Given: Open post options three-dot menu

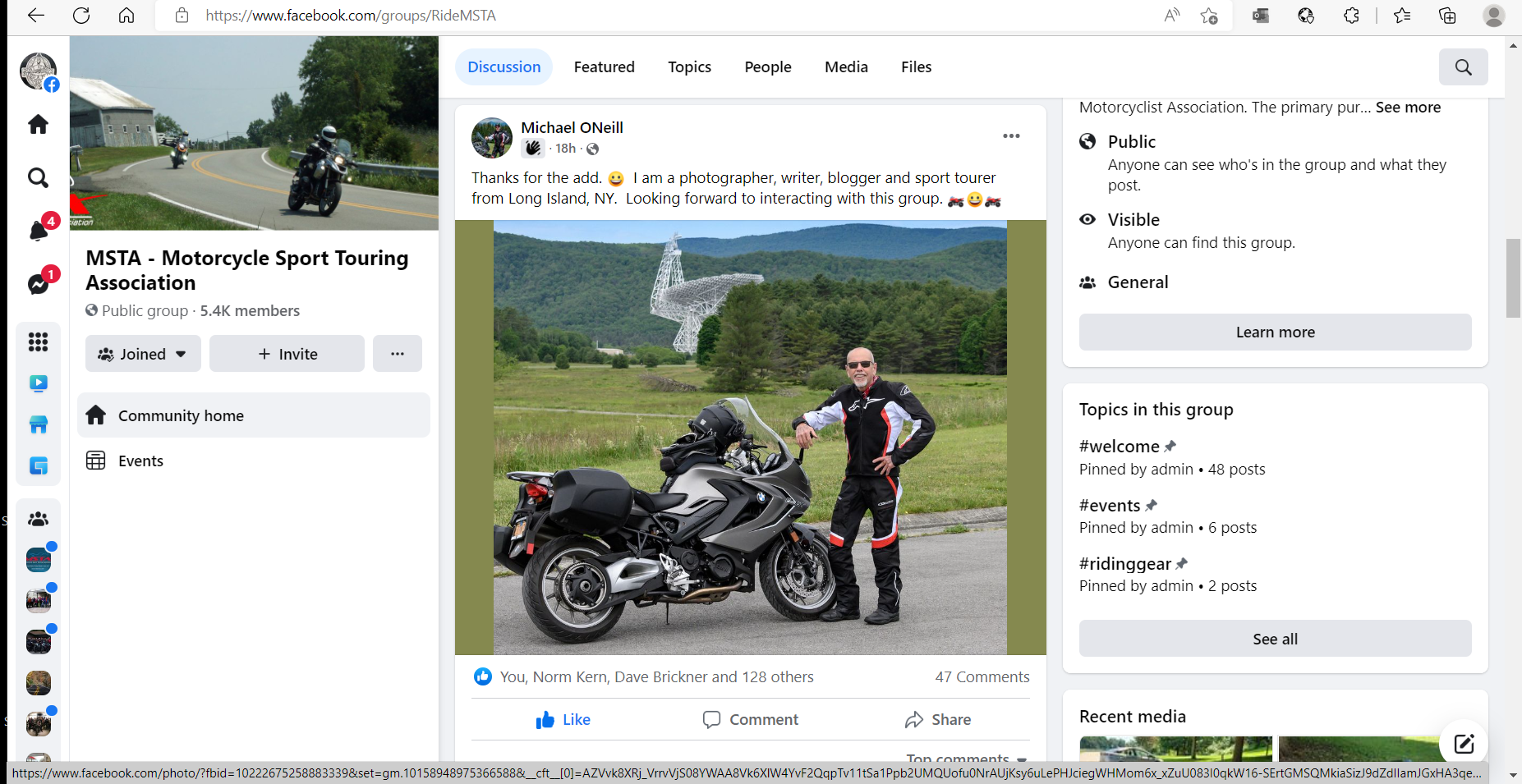Looking at the screenshot, I should (1011, 136).
